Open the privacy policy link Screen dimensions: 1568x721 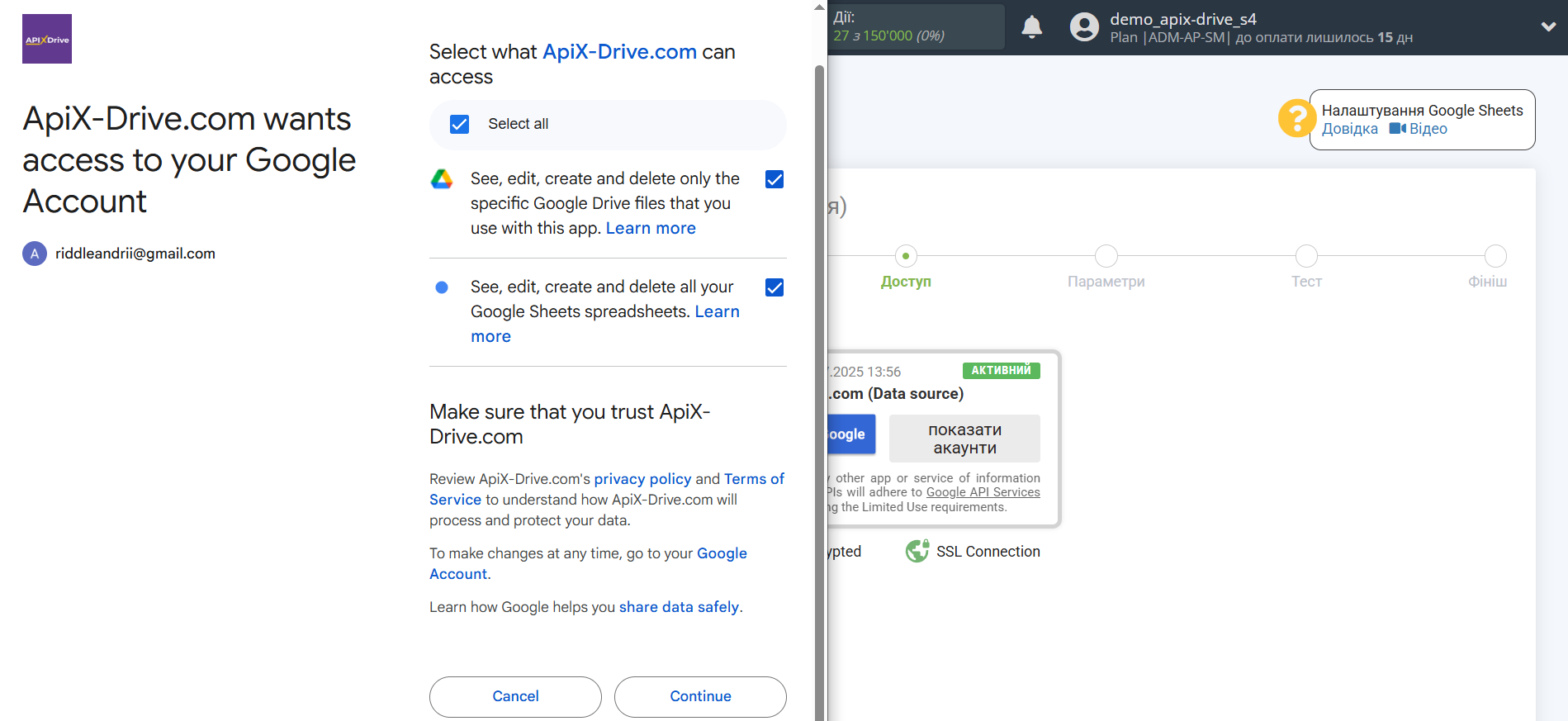(x=642, y=479)
